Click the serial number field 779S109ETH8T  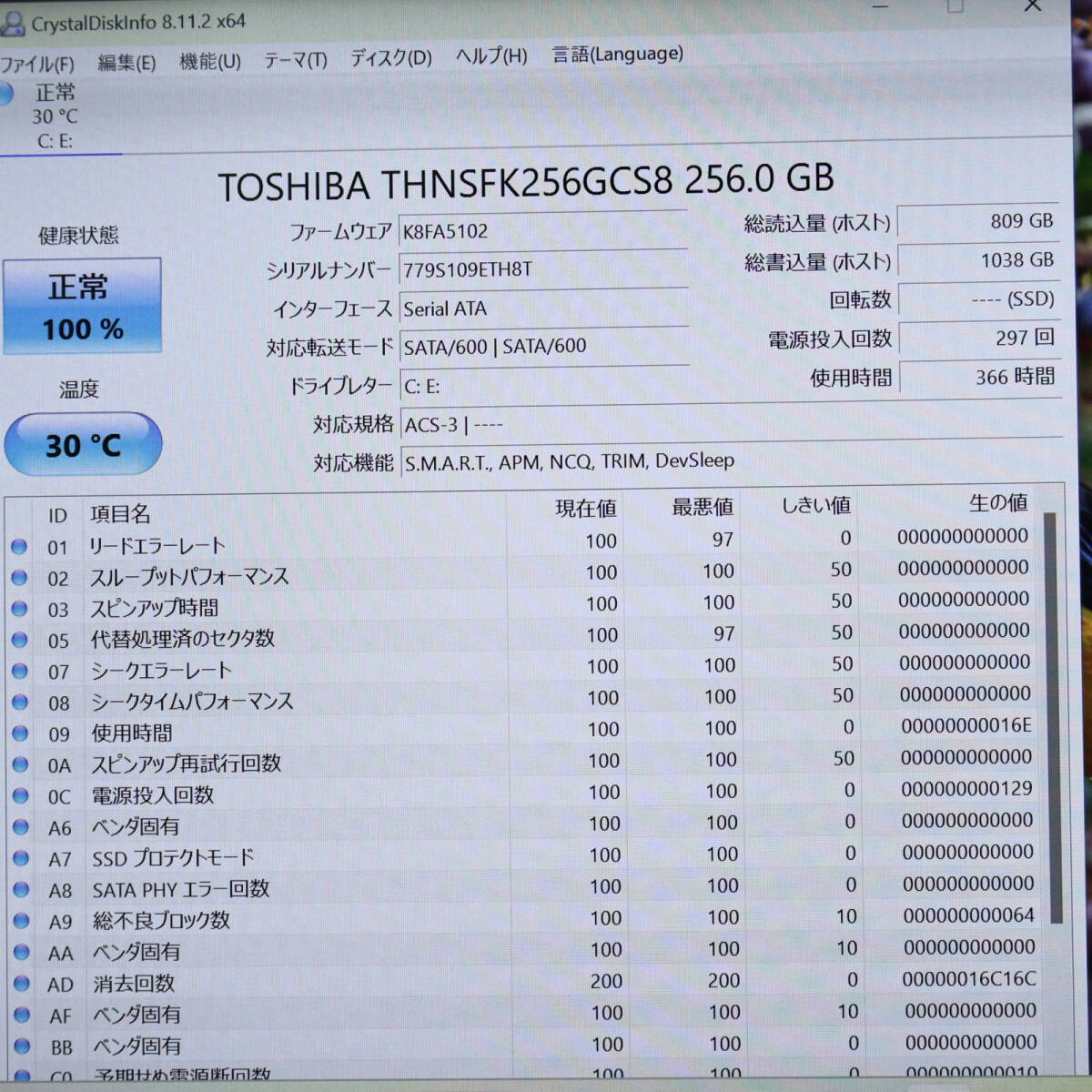tap(543, 268)
